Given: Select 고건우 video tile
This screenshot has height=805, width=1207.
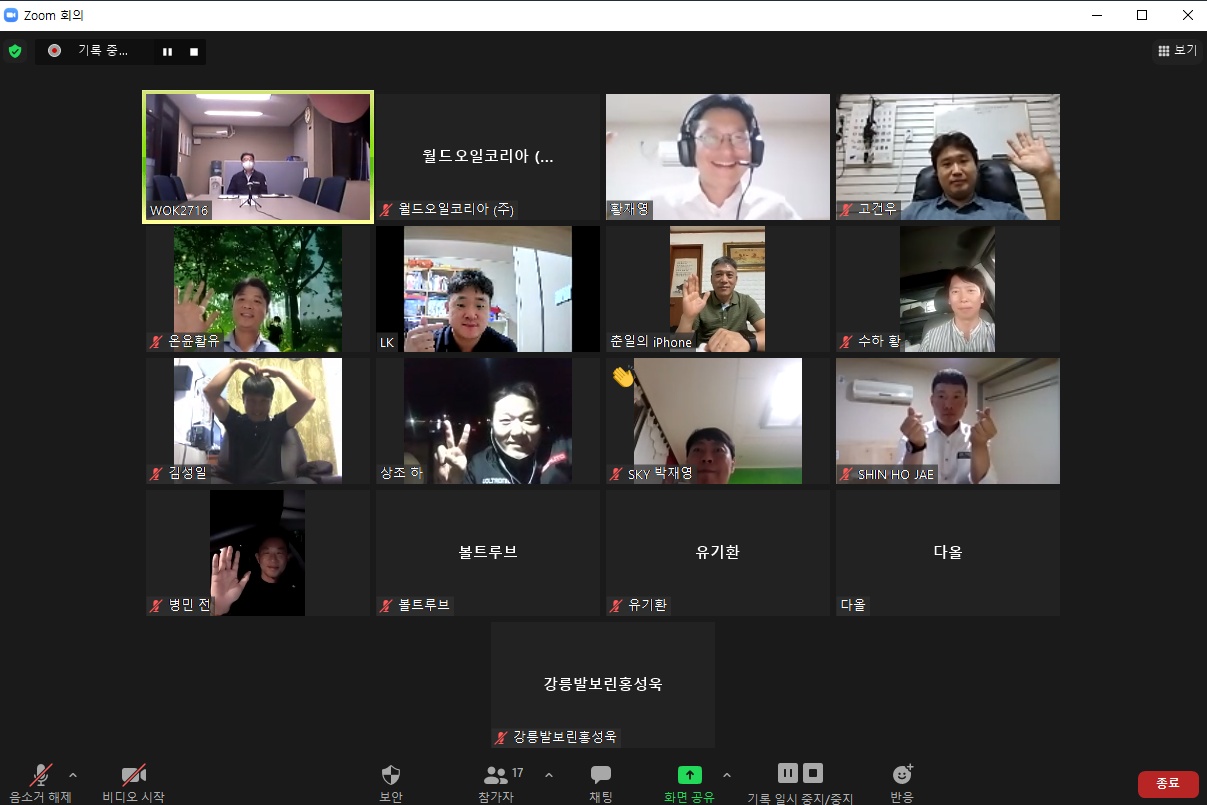Looking at the screenshot, I should [948, 157].
